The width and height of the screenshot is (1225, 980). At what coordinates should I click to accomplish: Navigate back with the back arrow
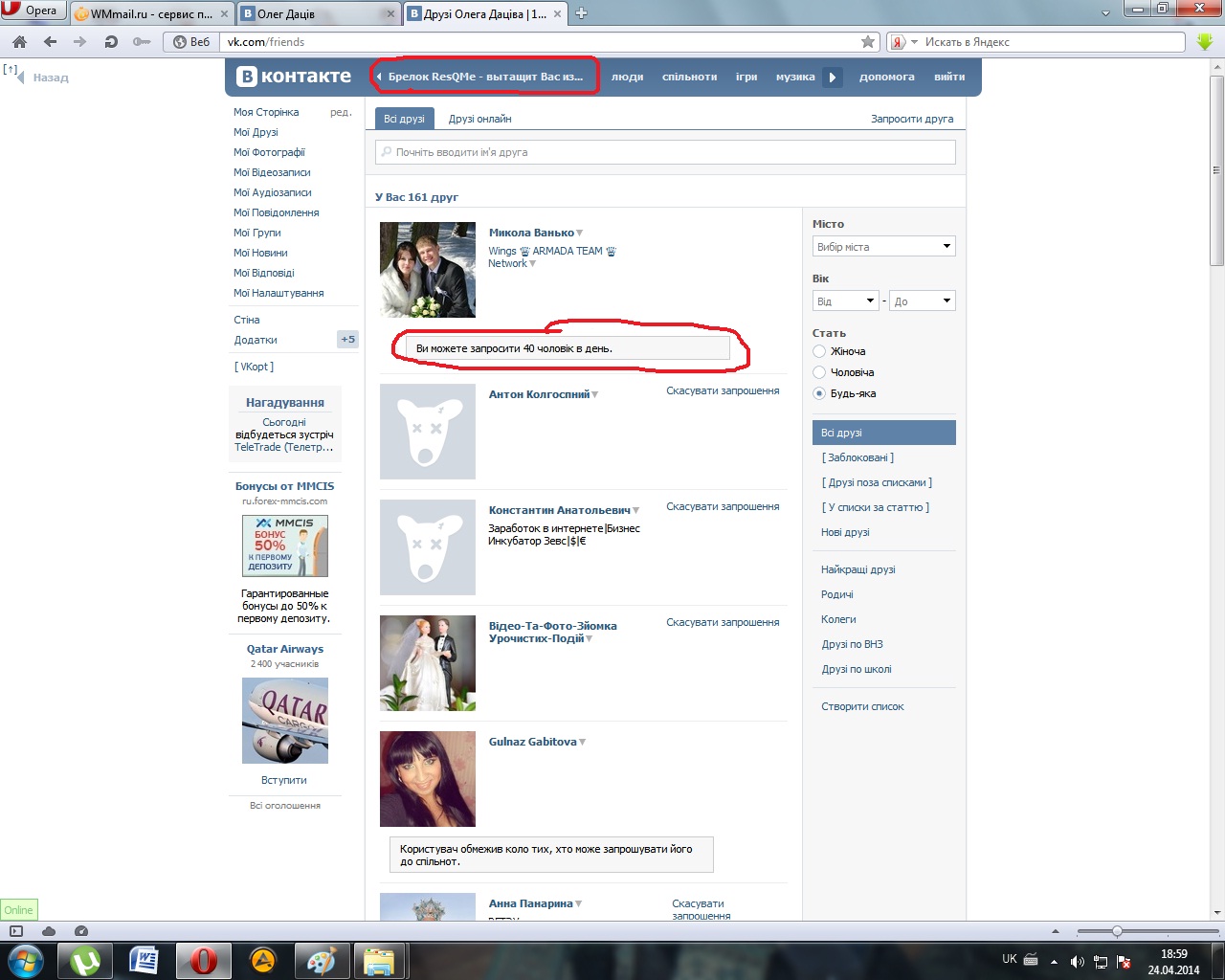50,42
